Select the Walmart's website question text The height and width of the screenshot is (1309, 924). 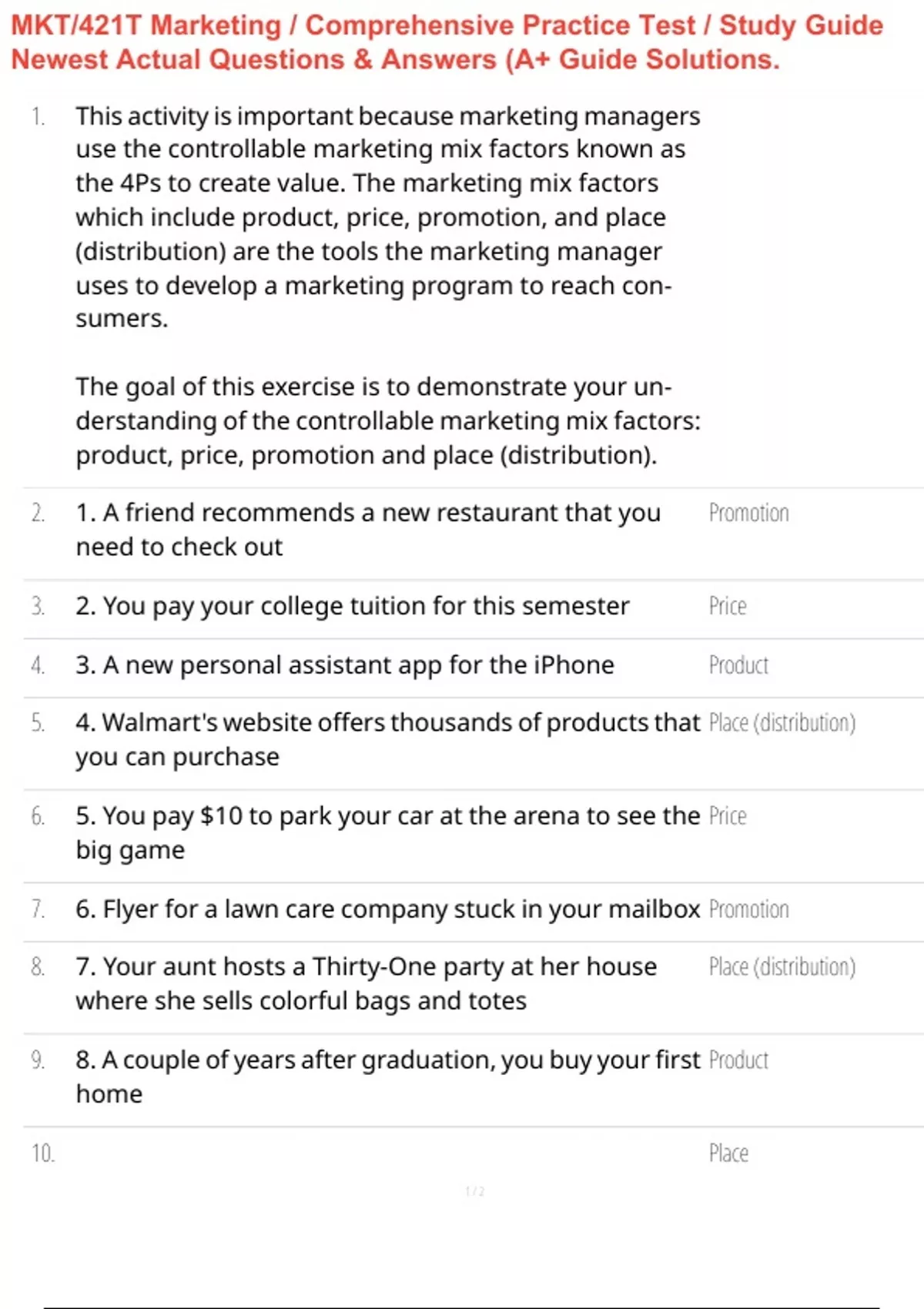[x=388, y=740]
